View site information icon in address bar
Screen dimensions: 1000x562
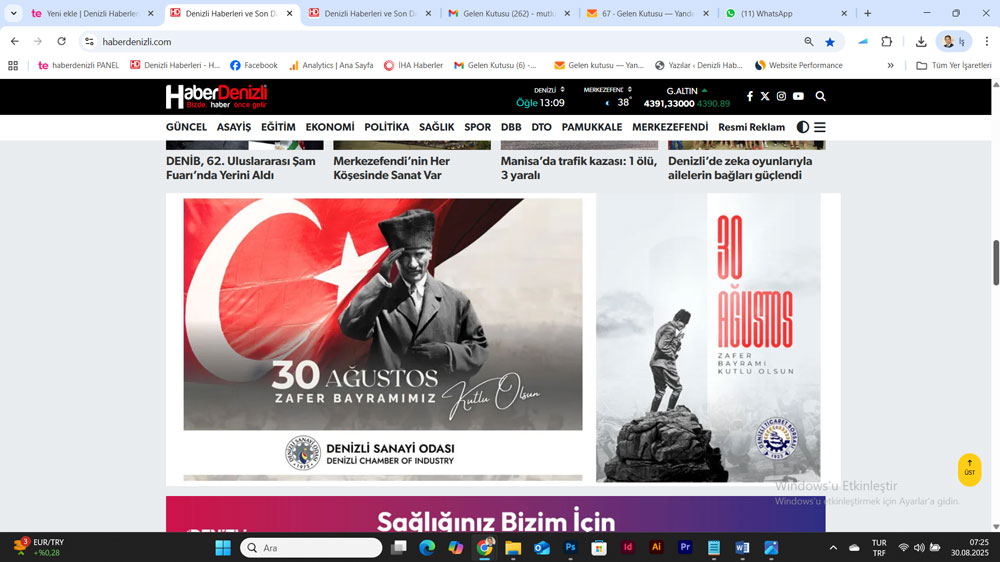point(89,41)
